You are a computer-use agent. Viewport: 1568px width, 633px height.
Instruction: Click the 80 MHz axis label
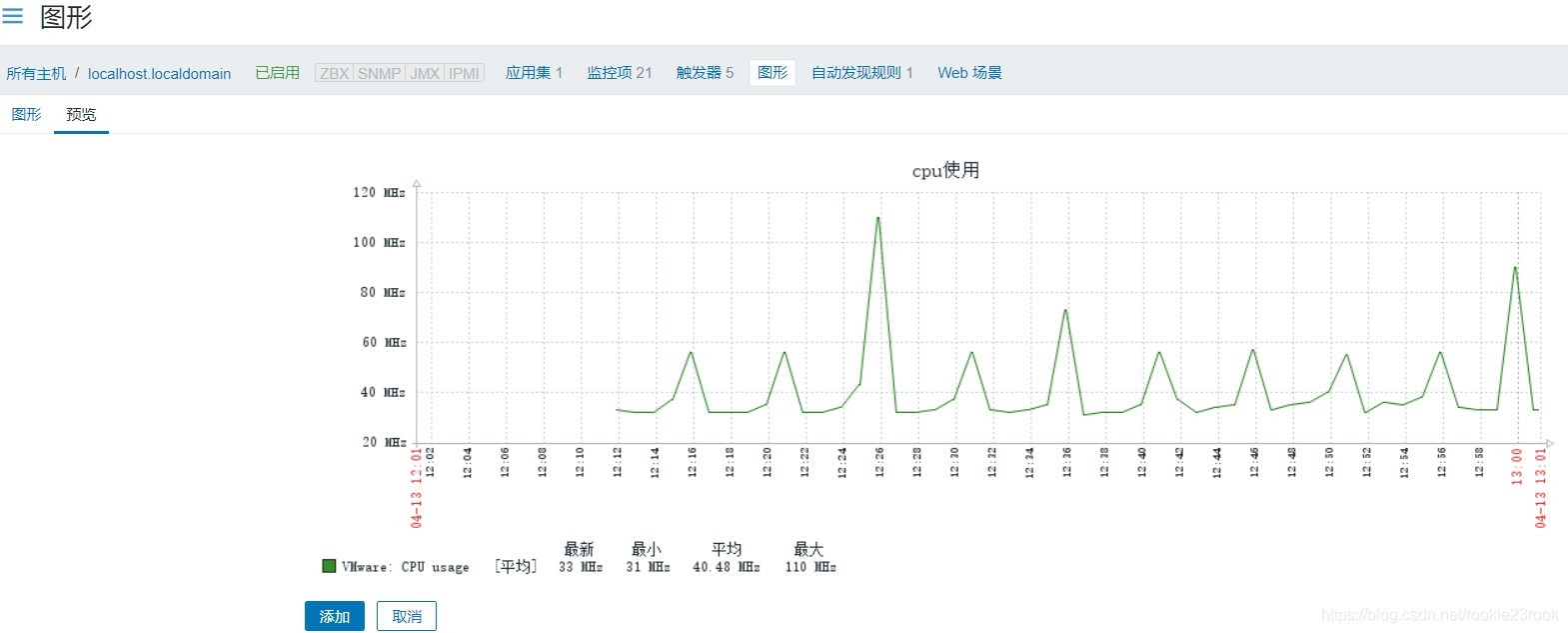tap(382, 292)
